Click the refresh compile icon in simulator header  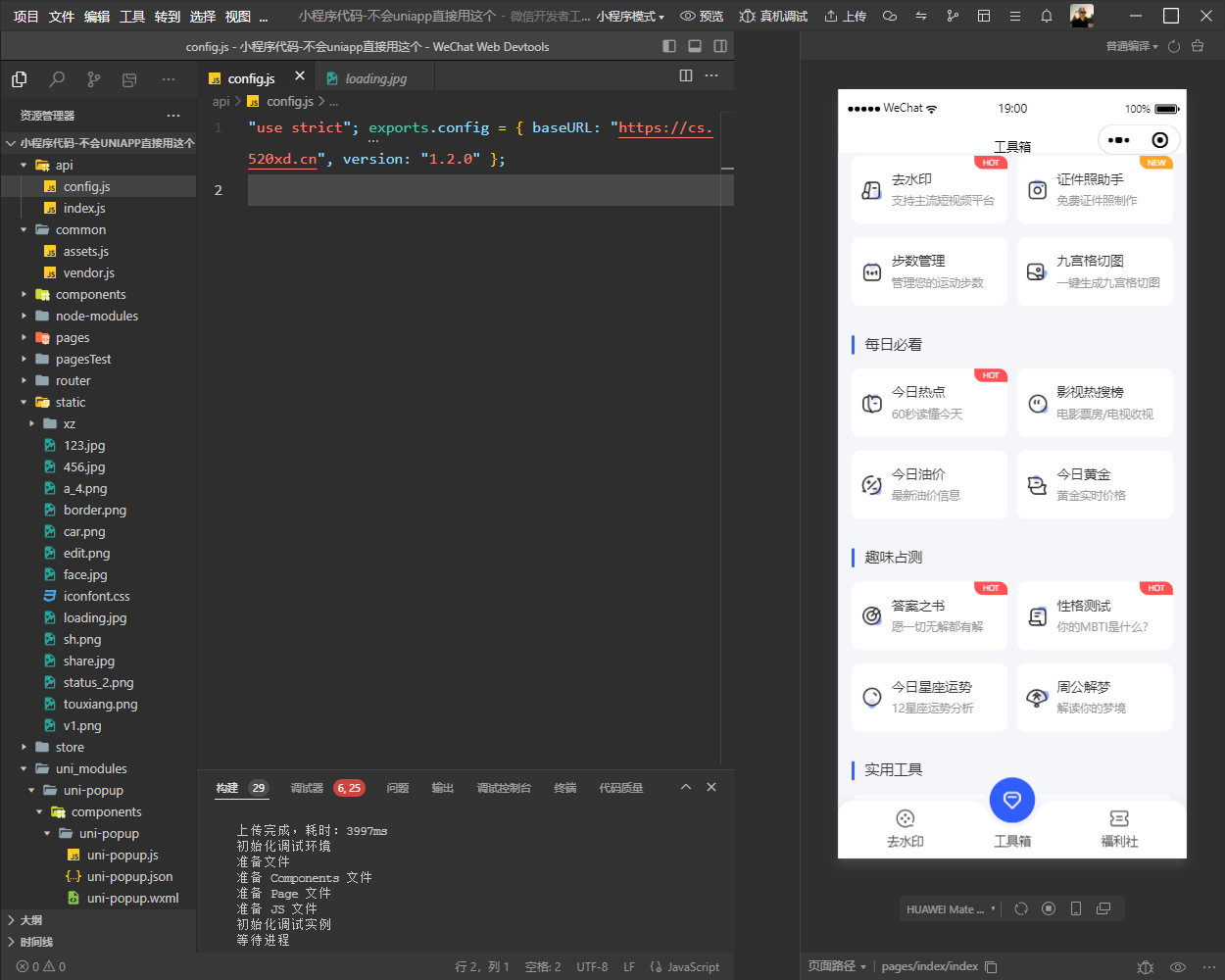1174,46
